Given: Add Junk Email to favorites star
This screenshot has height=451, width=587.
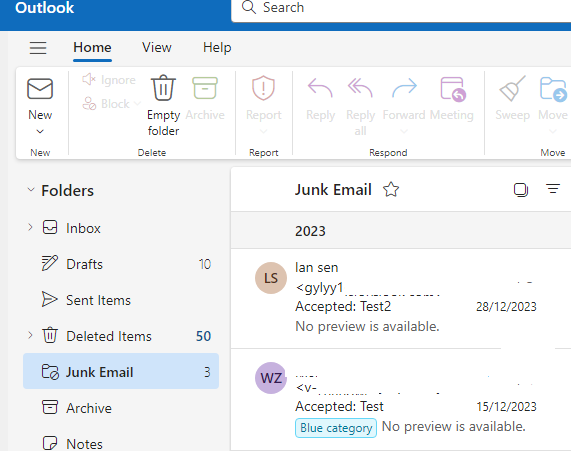Looking at the screenshot, I should coord(391,189).
